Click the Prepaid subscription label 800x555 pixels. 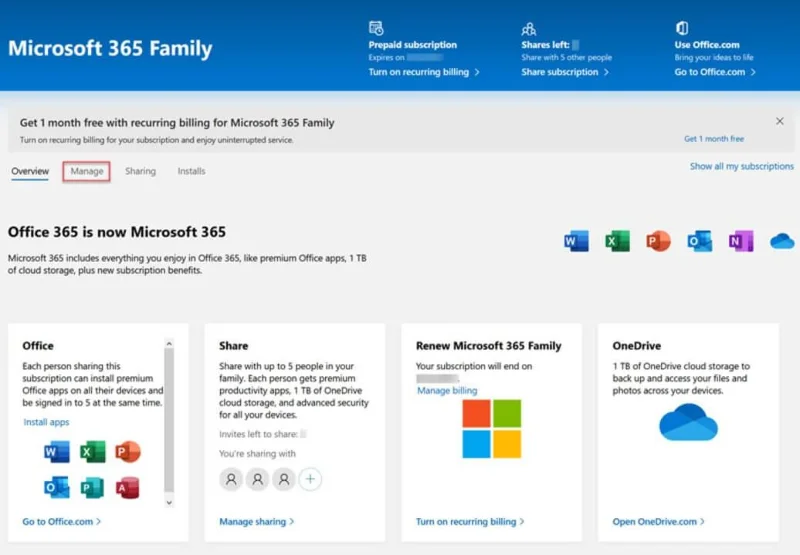(413, 45)
